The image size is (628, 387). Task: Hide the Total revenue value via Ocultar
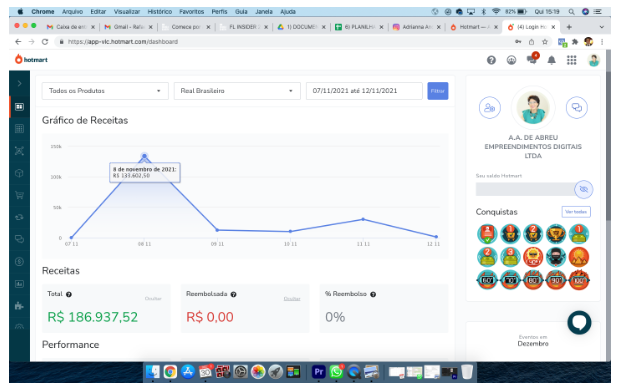tap(153, 299)
